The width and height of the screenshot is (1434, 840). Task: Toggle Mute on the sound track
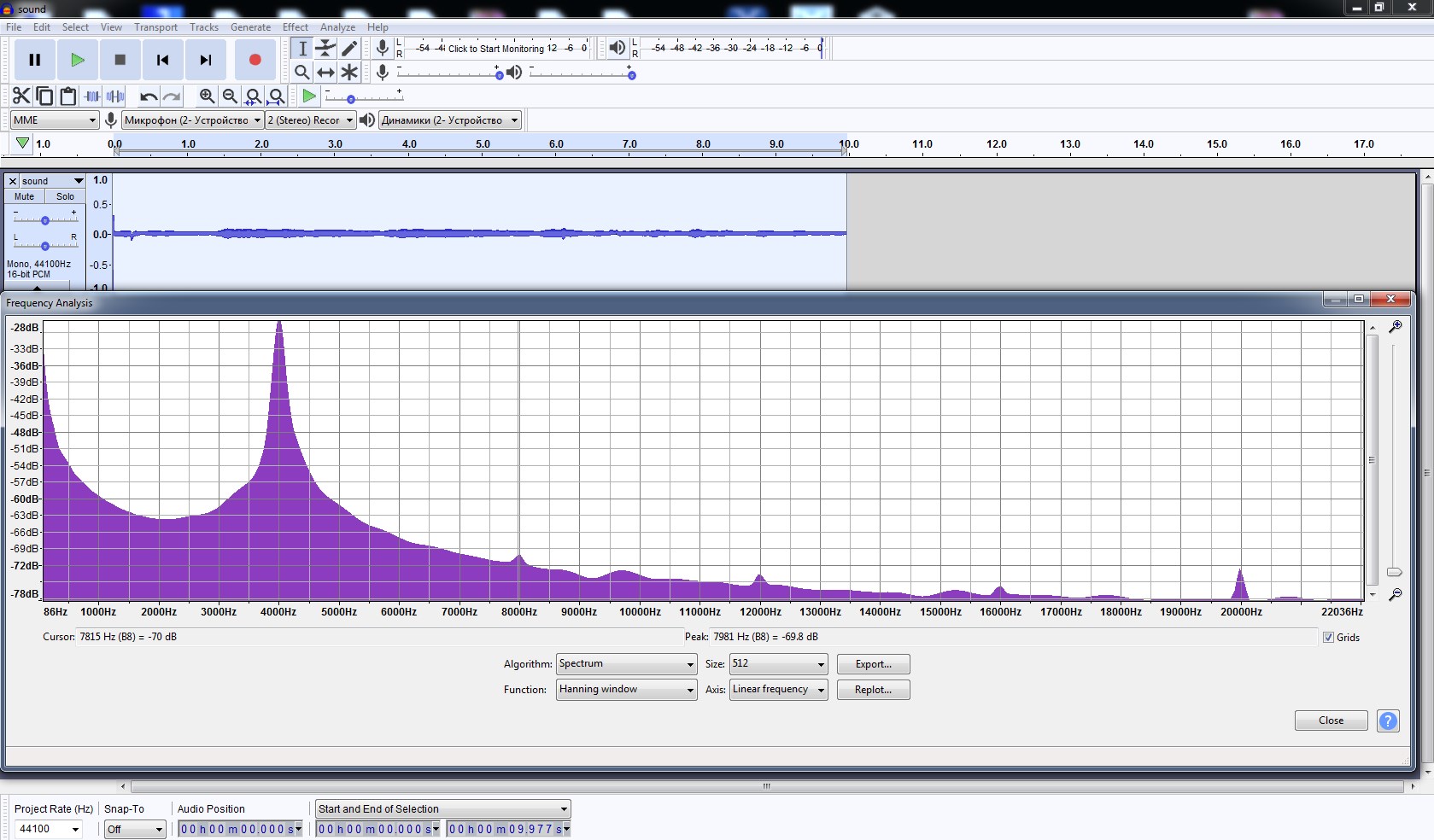pos(25,196)
